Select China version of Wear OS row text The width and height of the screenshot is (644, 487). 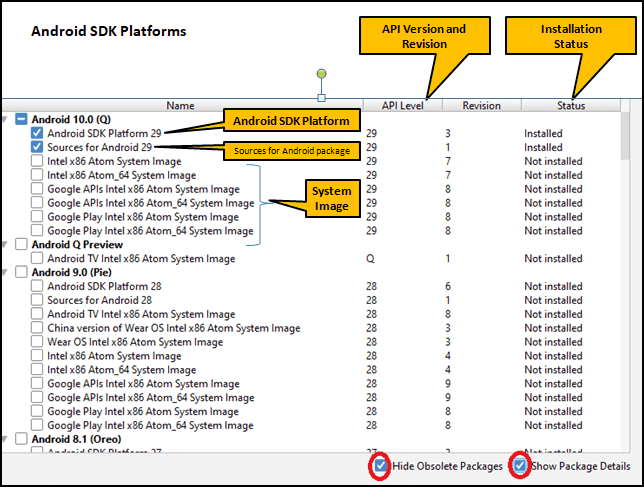(x=174, y=328)
